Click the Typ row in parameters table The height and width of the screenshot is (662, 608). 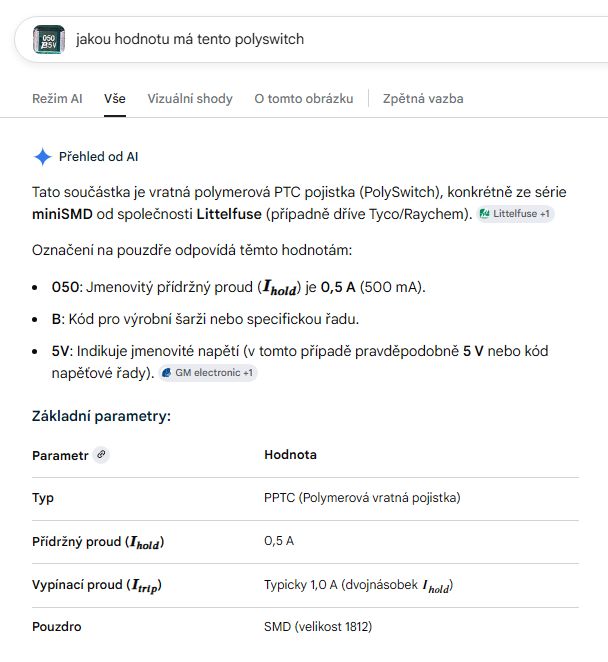tap(43, 498)
